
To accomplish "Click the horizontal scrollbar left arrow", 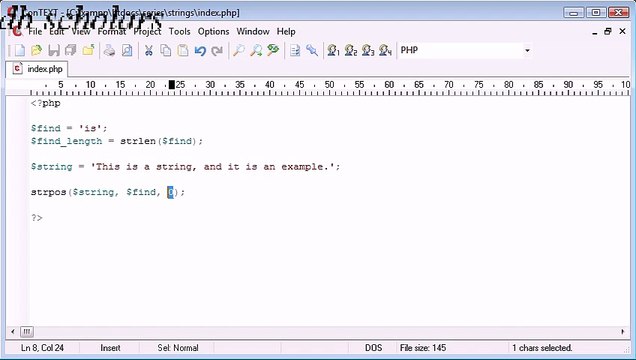I will pyautogui.click(x=13, y=332).
